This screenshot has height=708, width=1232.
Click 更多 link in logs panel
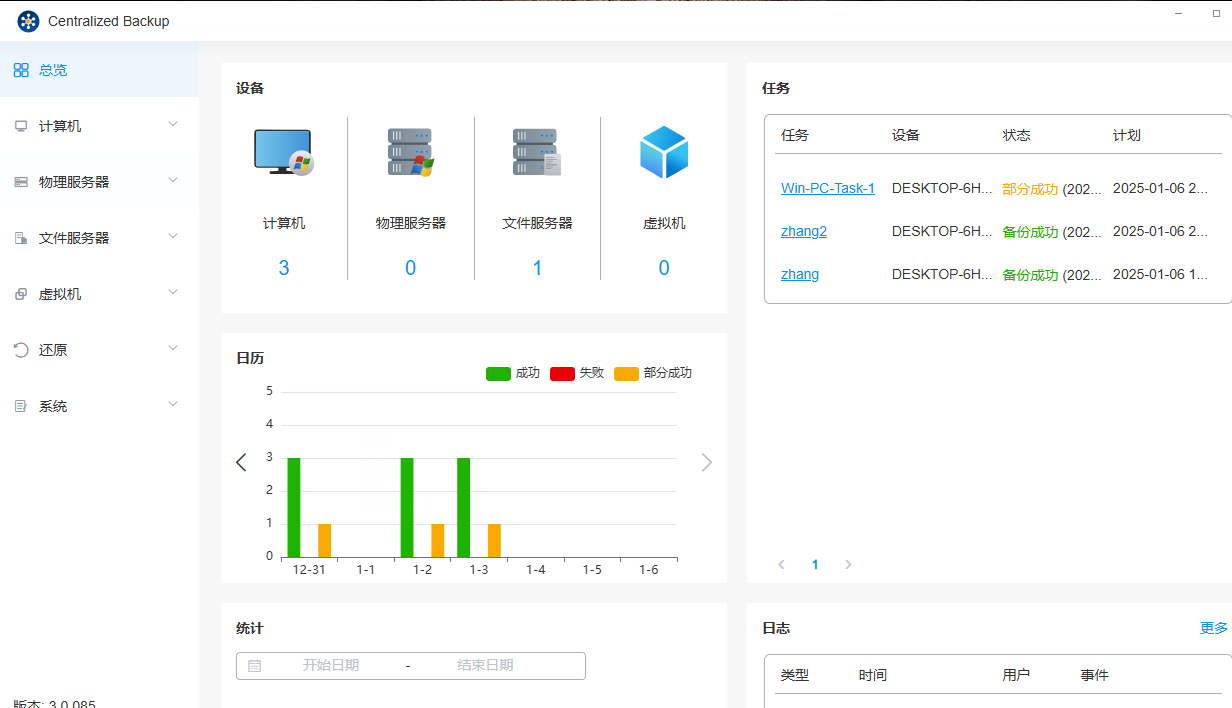[x=1213, y=628]
